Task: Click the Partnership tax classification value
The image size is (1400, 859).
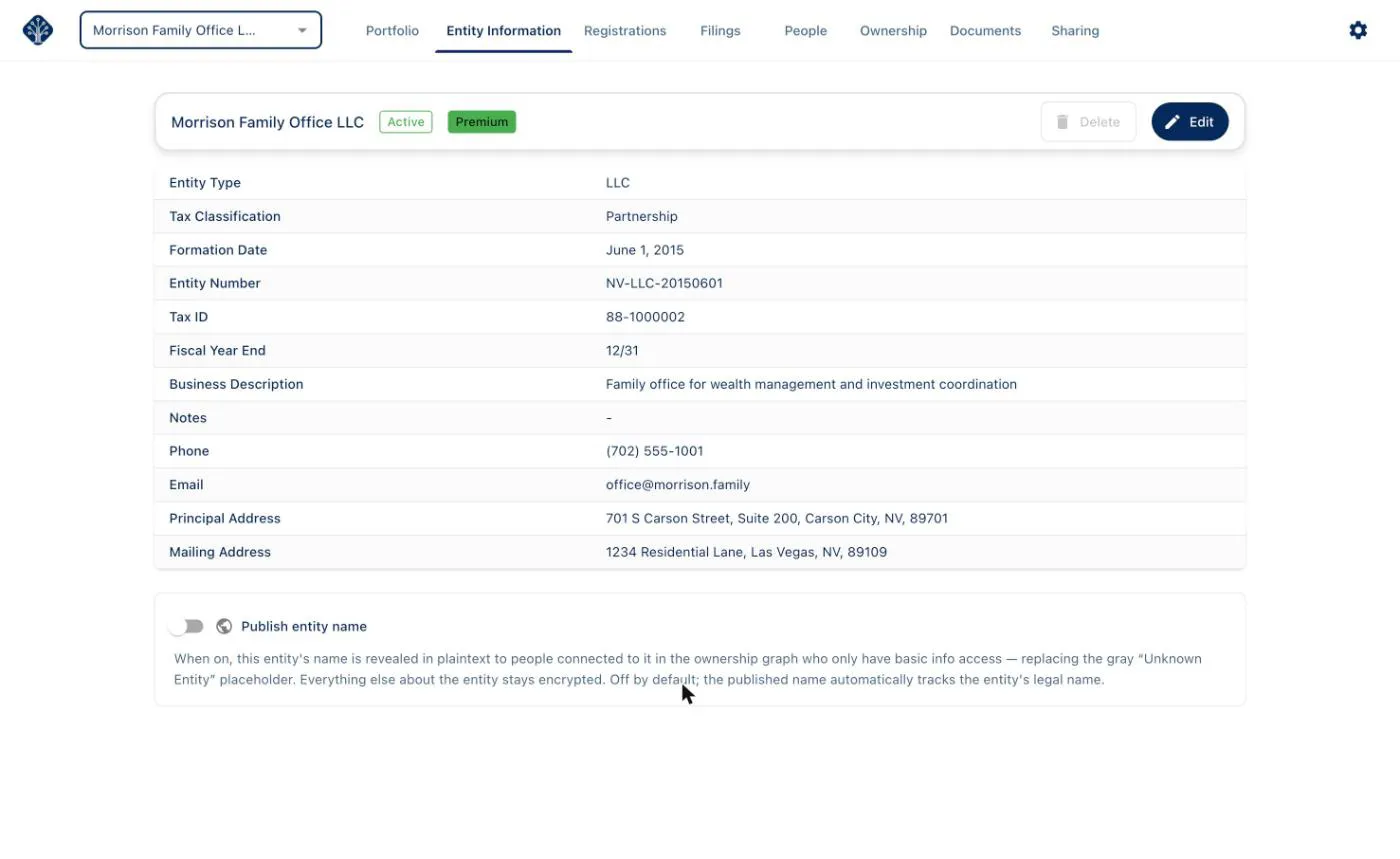Action: coord(641,216)
